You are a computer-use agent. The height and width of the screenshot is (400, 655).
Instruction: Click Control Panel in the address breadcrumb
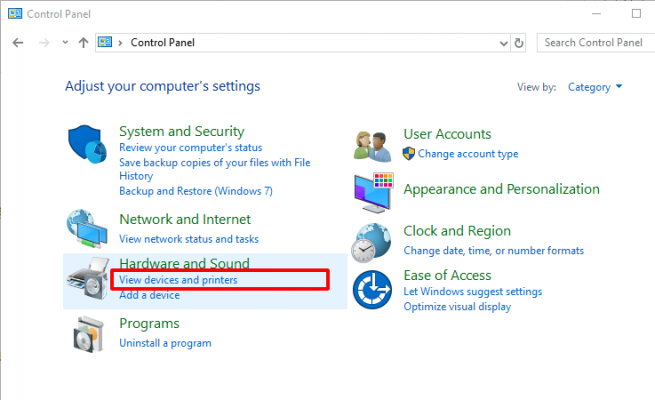[162, 43]
